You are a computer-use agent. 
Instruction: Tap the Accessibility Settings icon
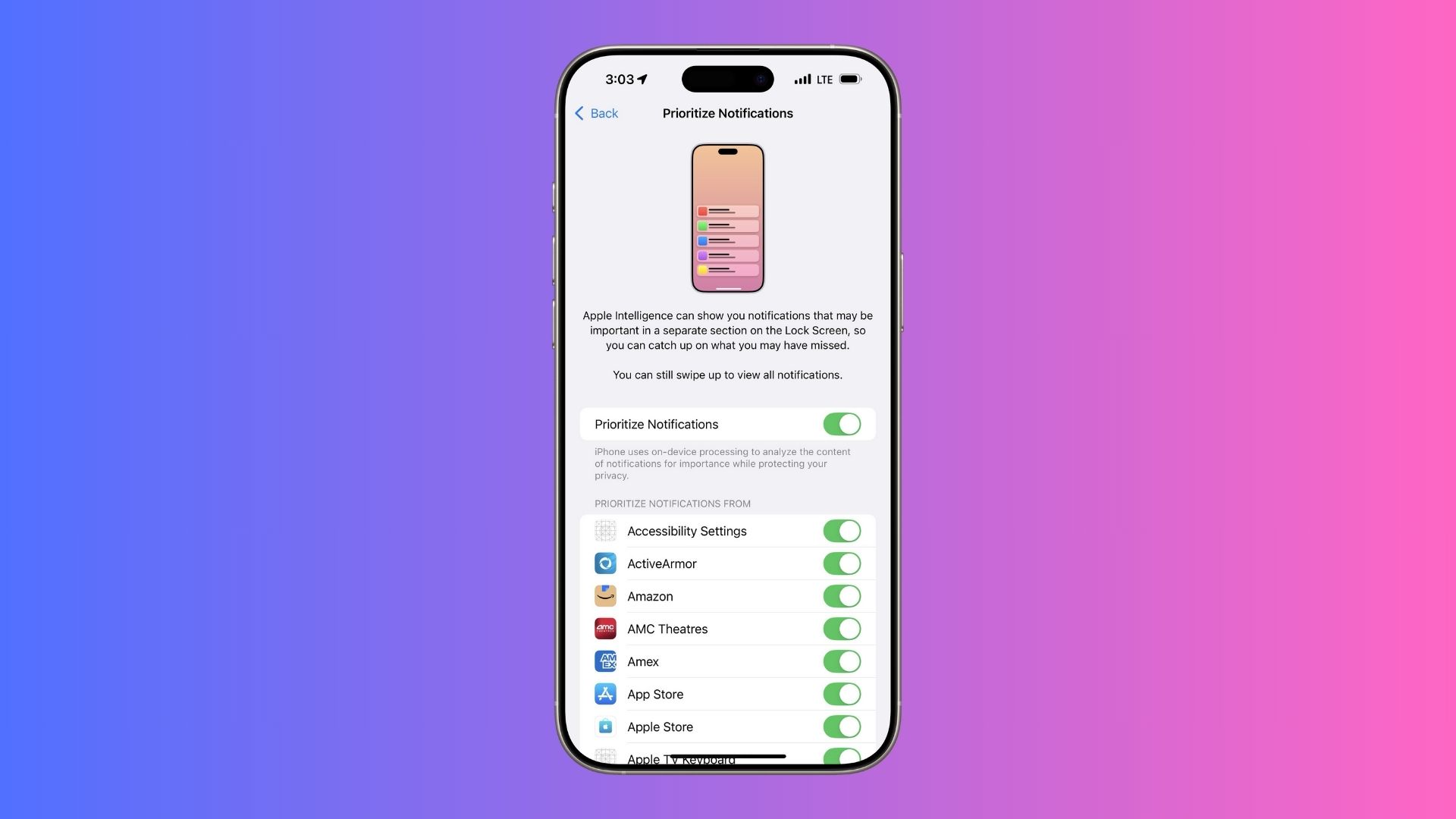click(605, 531)
